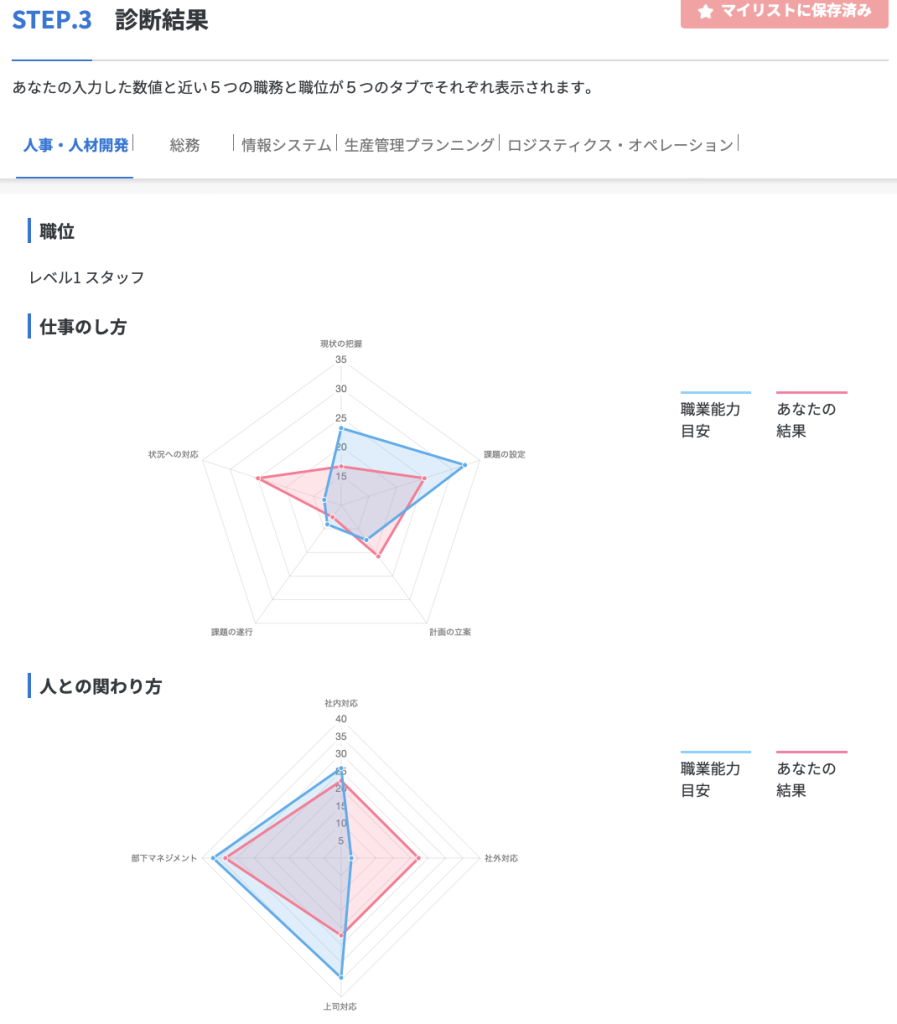Click the blue data point at 部下マネジメント
This screenshot has height=1024, width=897.
click(213, 858)
